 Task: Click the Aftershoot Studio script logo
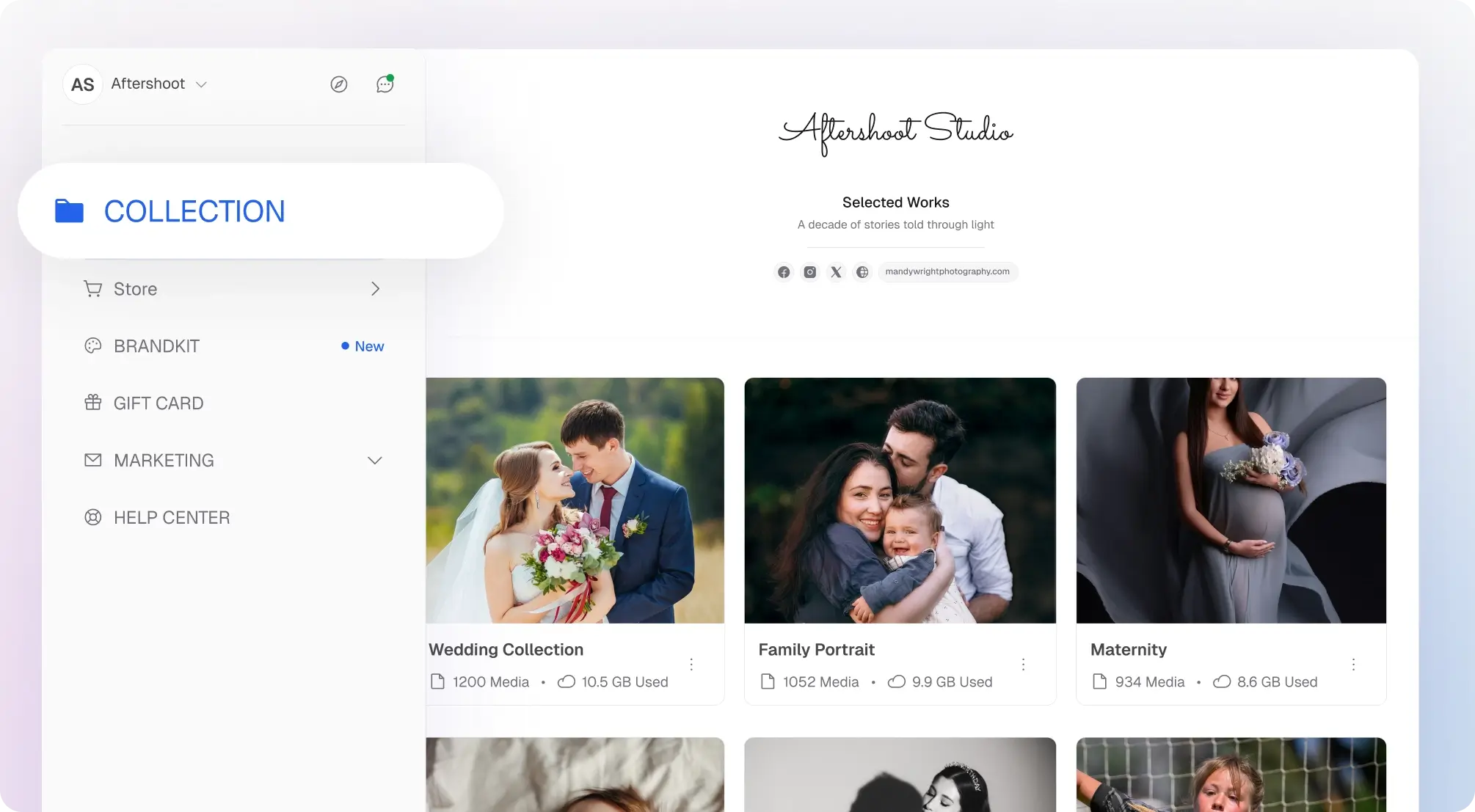(x=896, y=133)
